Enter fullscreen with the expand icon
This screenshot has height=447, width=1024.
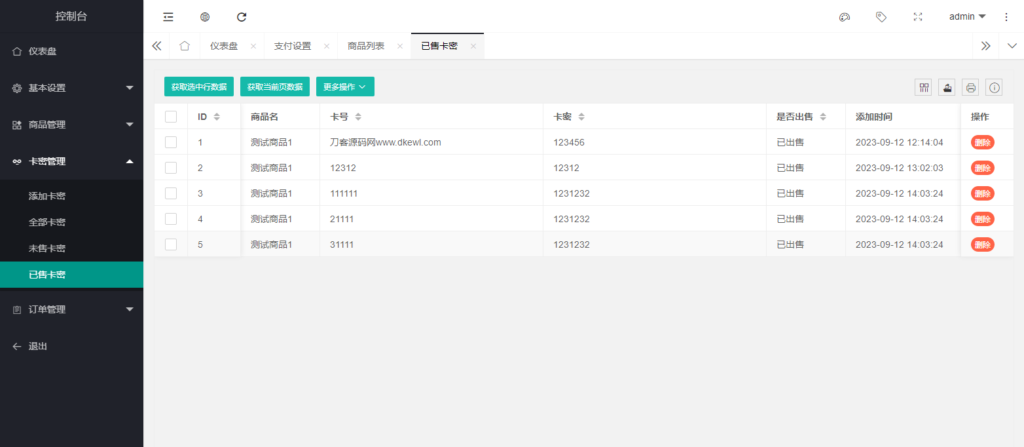click(918, 17)
